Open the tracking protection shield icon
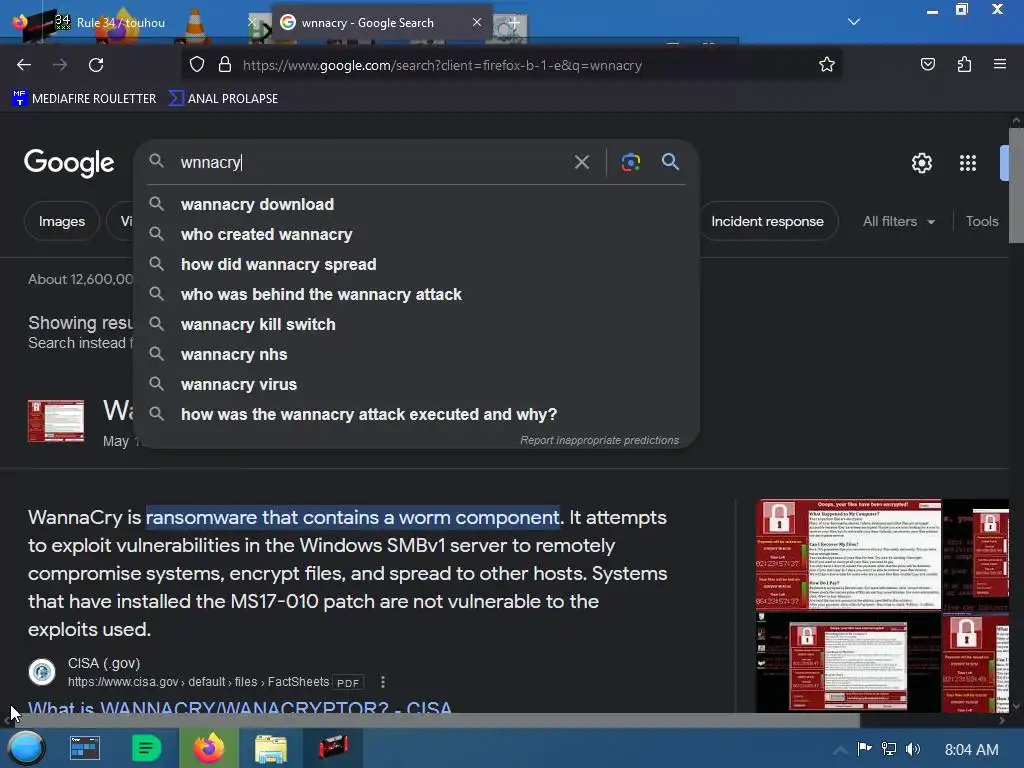This screenshot has height=768, width=1024. (x=197, y=65)
